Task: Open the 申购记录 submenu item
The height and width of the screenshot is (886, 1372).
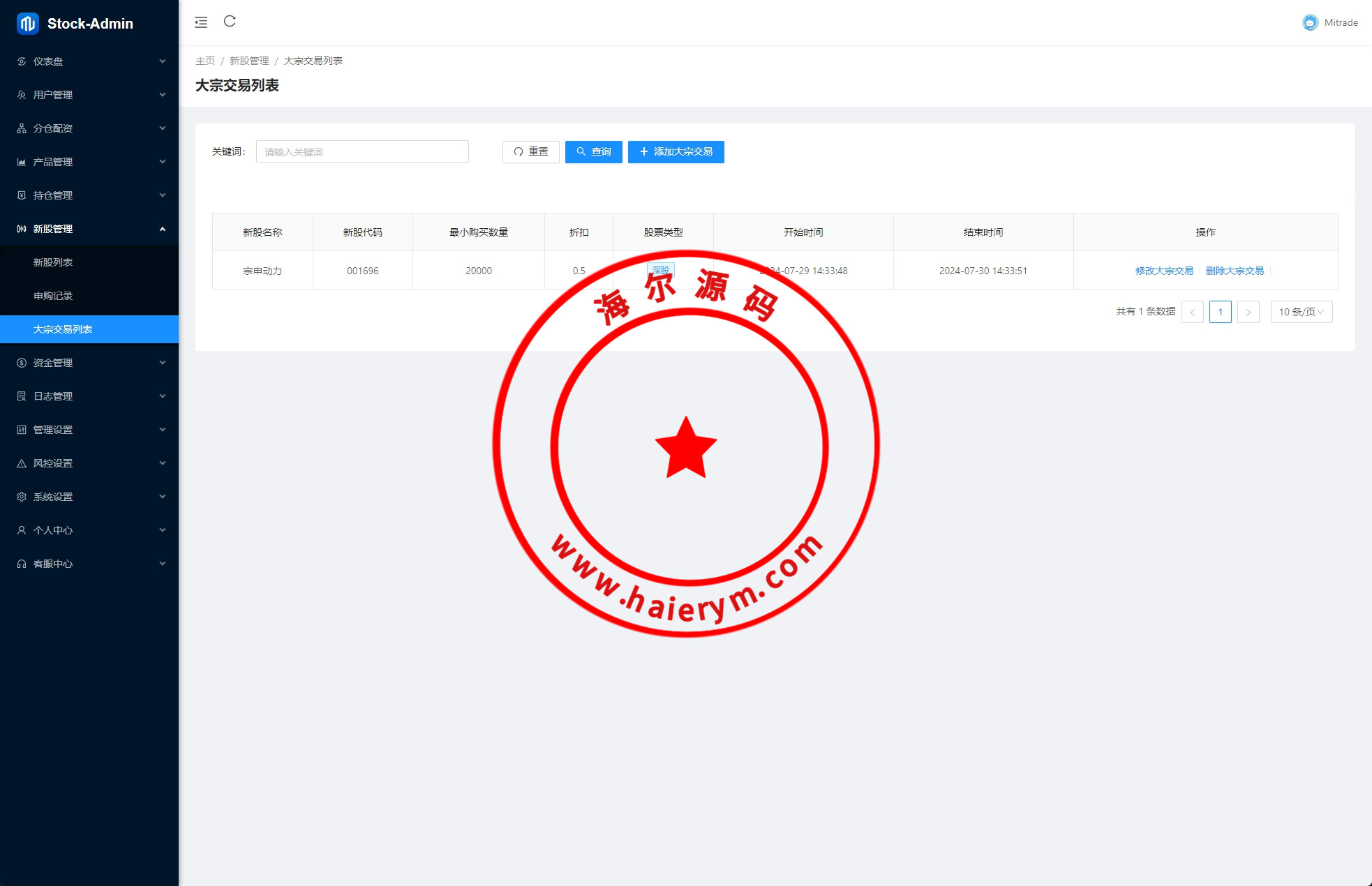Action: [x=53, y=296]
